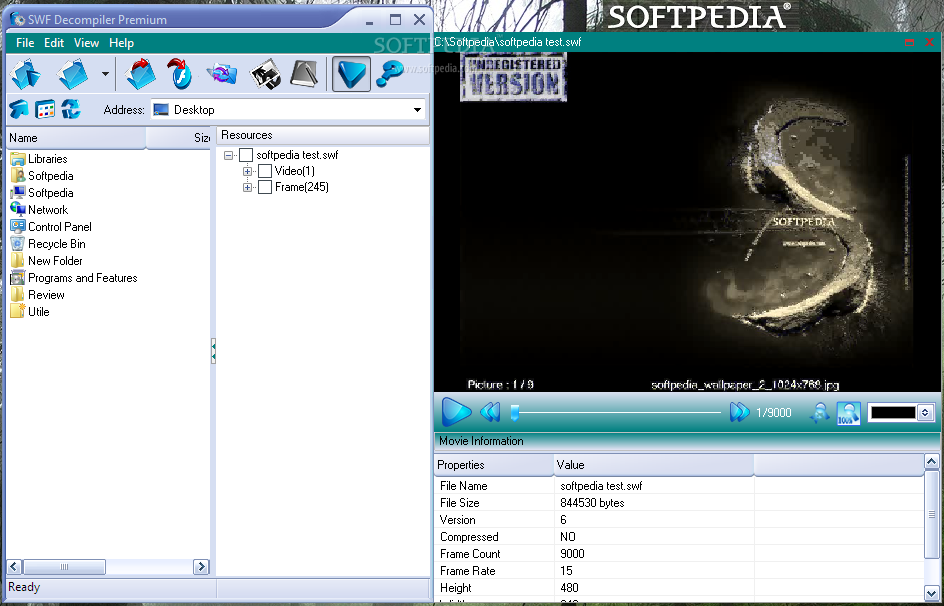Click the gray book toolbar icon
Screen dimensions: 944x606
click(304, 74)
